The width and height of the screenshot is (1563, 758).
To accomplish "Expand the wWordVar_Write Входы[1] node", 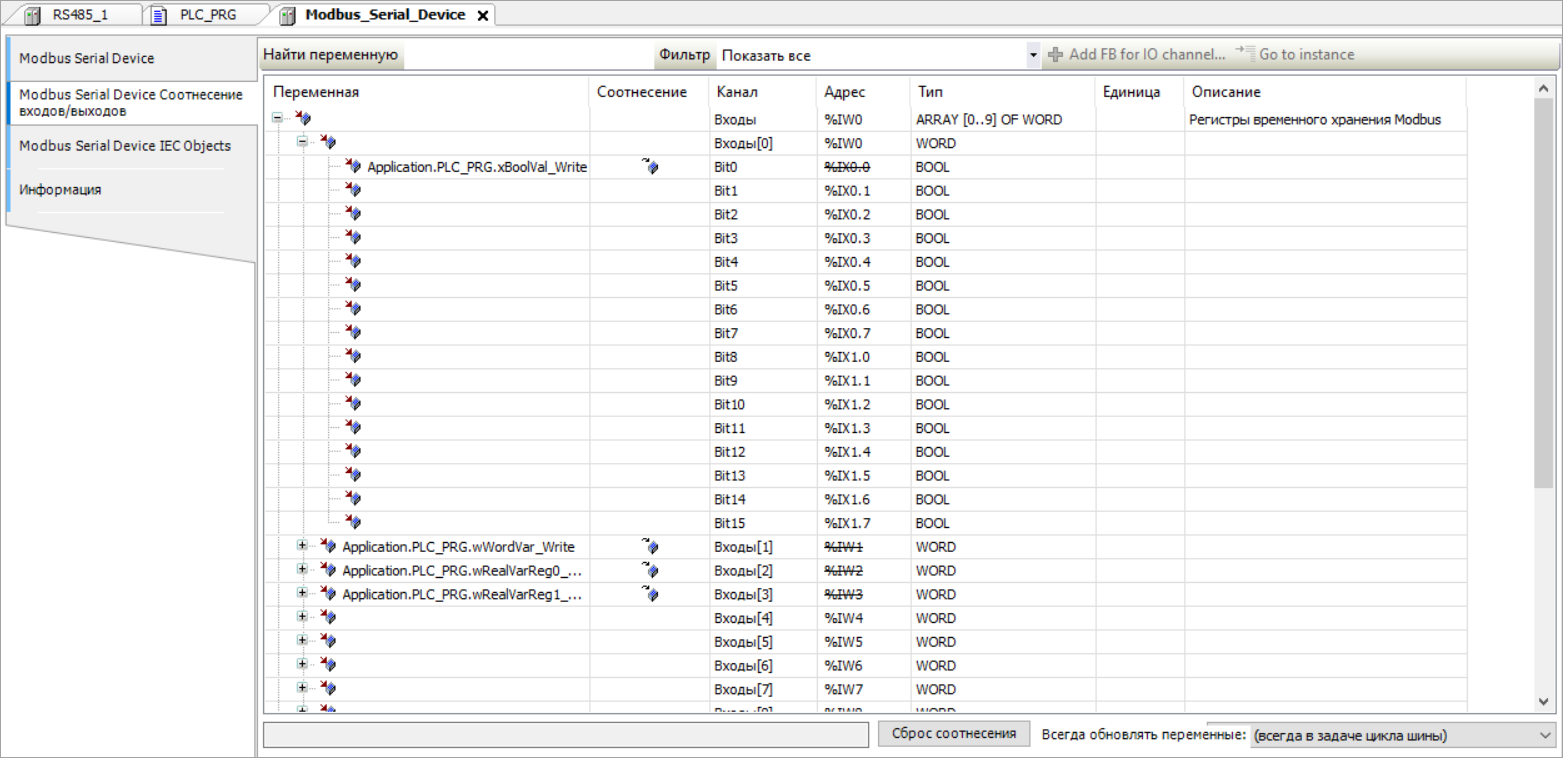I will pyautogui.click(x=302, y=547).
